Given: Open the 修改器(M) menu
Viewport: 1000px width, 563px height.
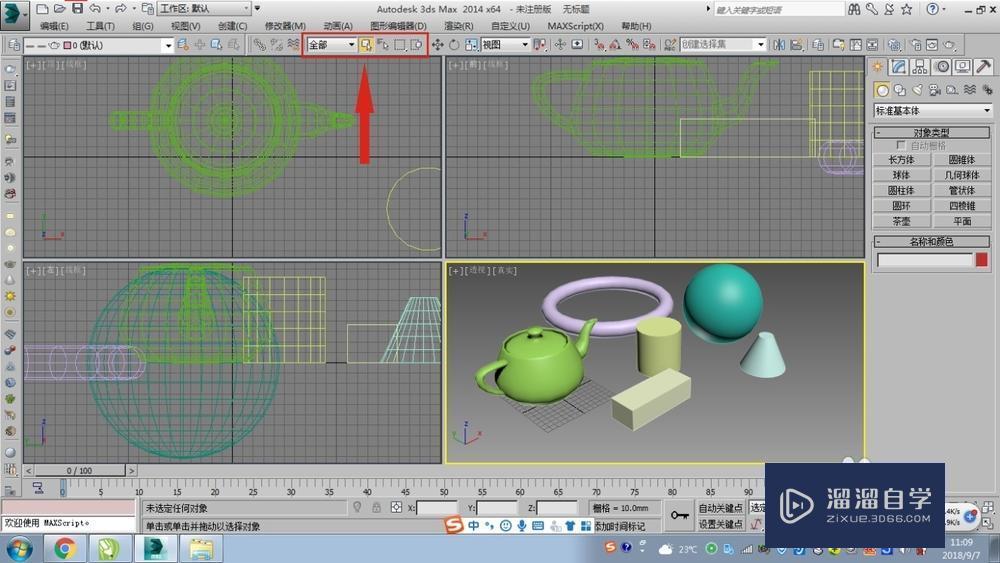Looking at the screenshot, I should pyautogui.click(x=285, y=26).
